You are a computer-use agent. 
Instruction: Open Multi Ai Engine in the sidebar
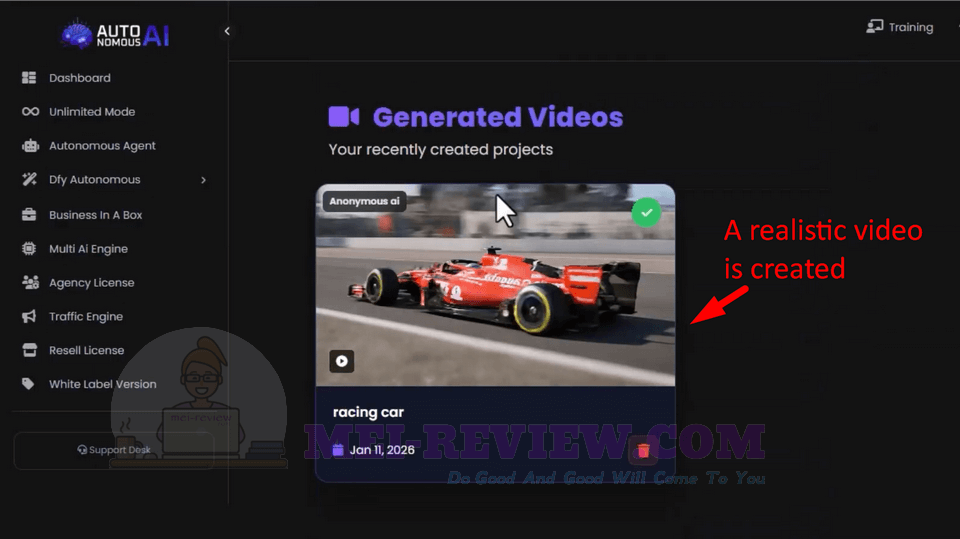click(x=89, y=249)
